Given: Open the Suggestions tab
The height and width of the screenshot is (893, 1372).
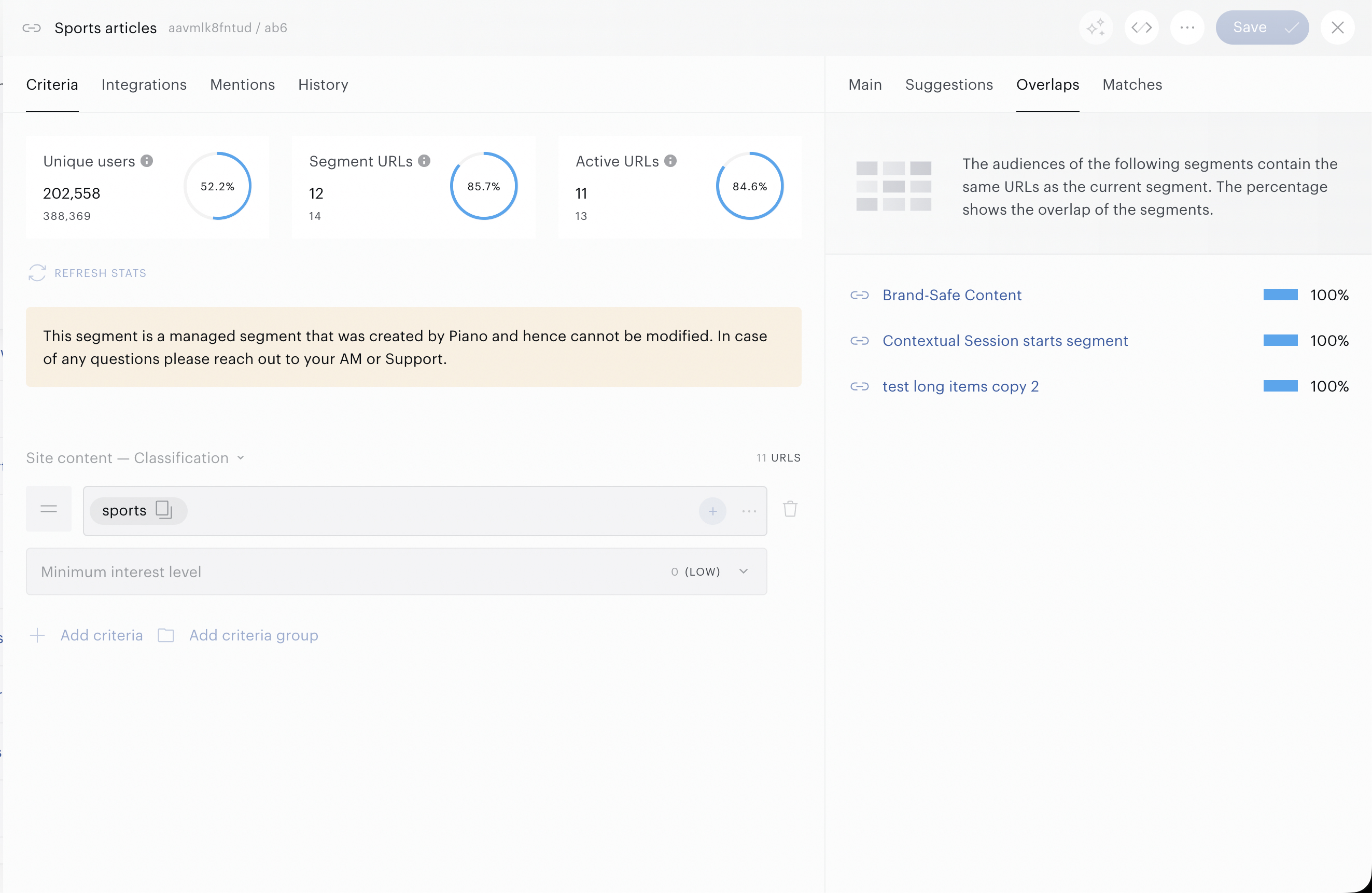Looking at the screenshot, I should [x=949, y=84].
